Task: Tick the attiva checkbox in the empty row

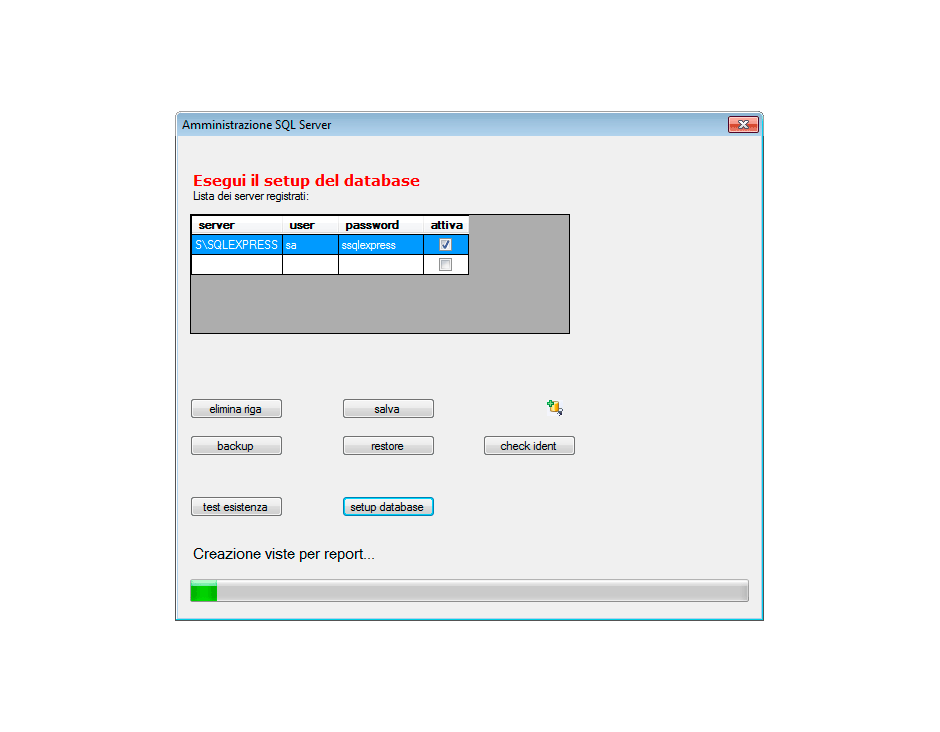Action: 445,264
